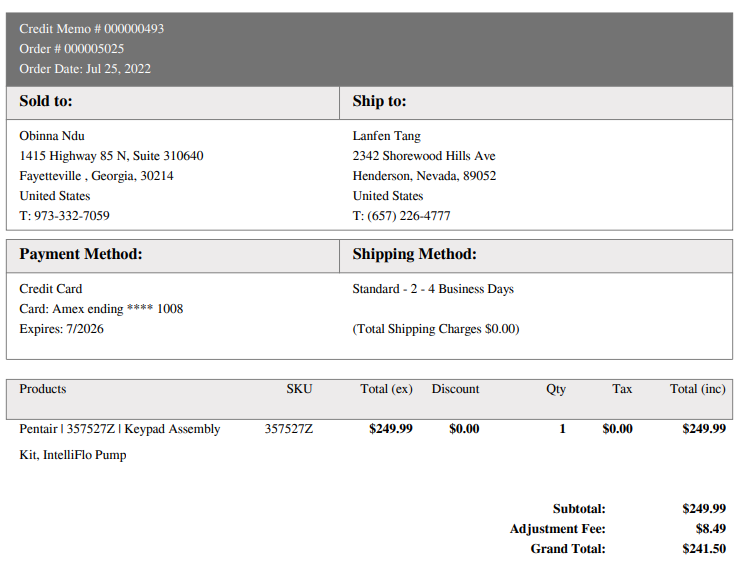Click the Discount column header
The height and width of the screenshot is (578, 741).
coord(455,389)
